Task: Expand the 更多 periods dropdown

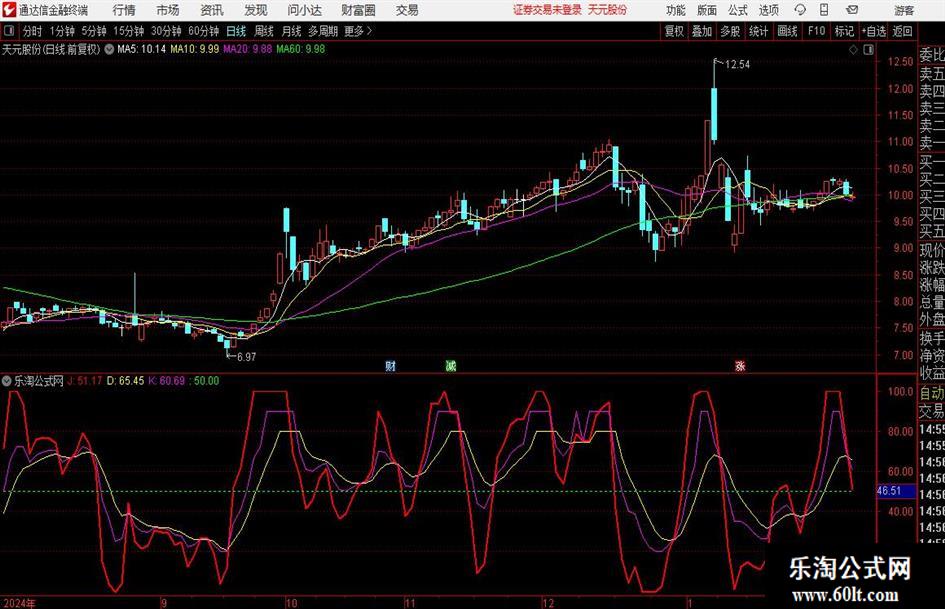Action: (x=358, y=31)
